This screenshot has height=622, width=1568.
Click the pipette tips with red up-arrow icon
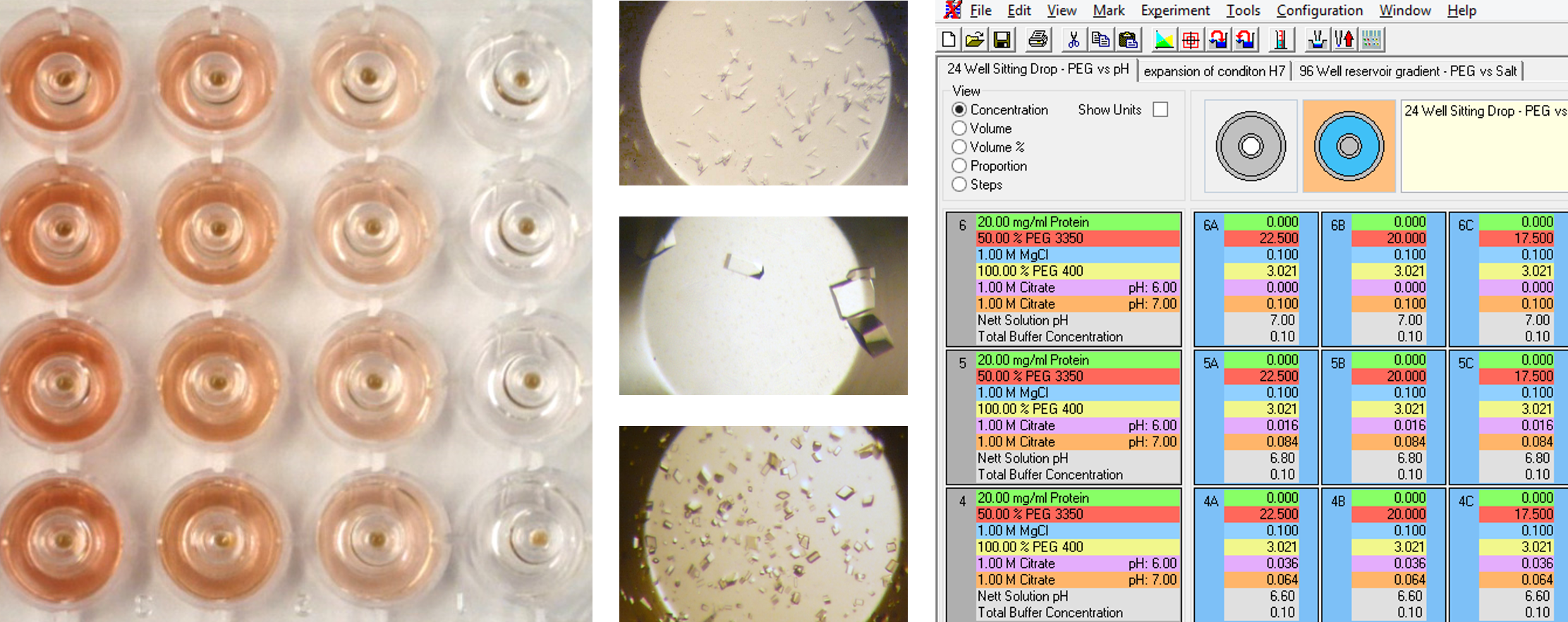click(1344, 39)
